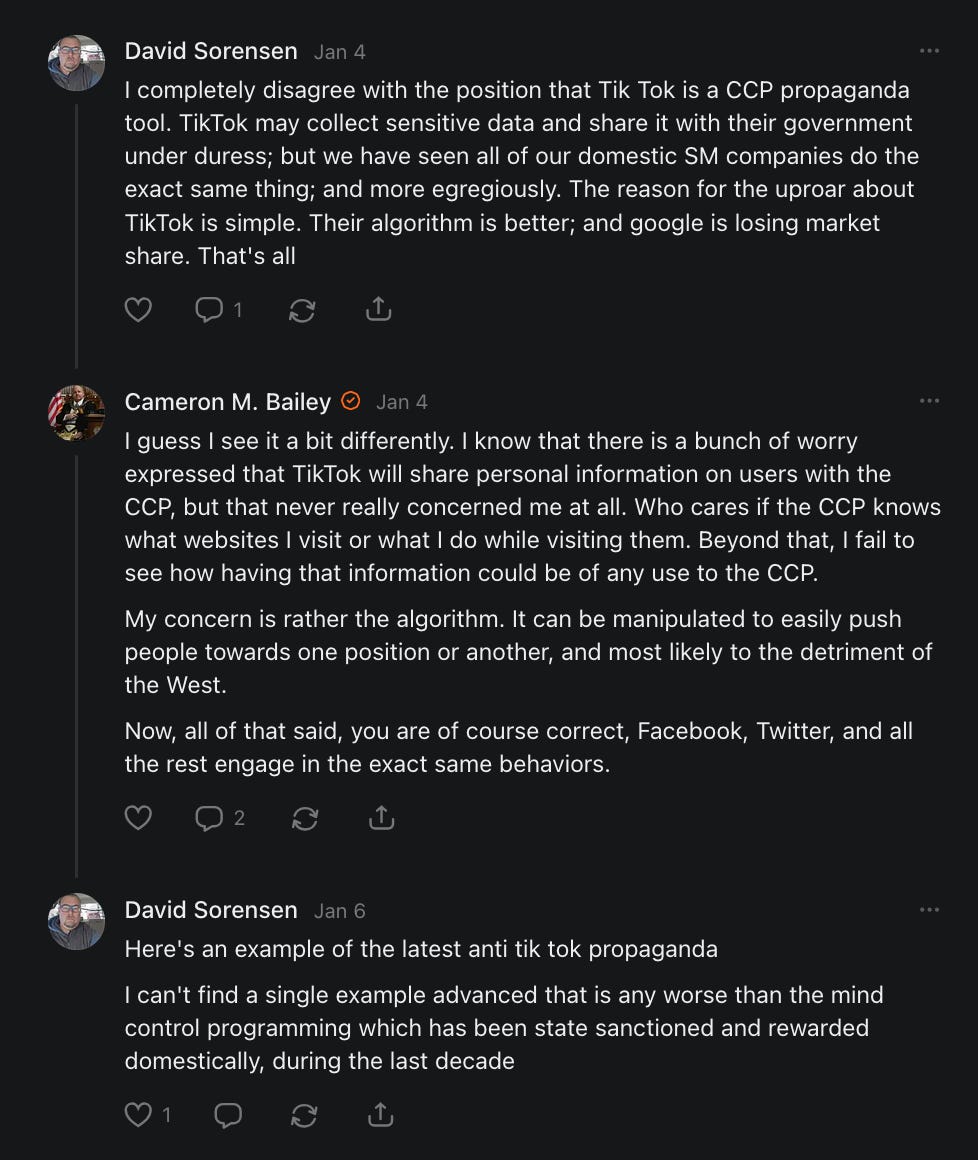Open more options for David's Jan 4 comment
The width and height of the screenshot is (978, 1160).
pos(929,51)
